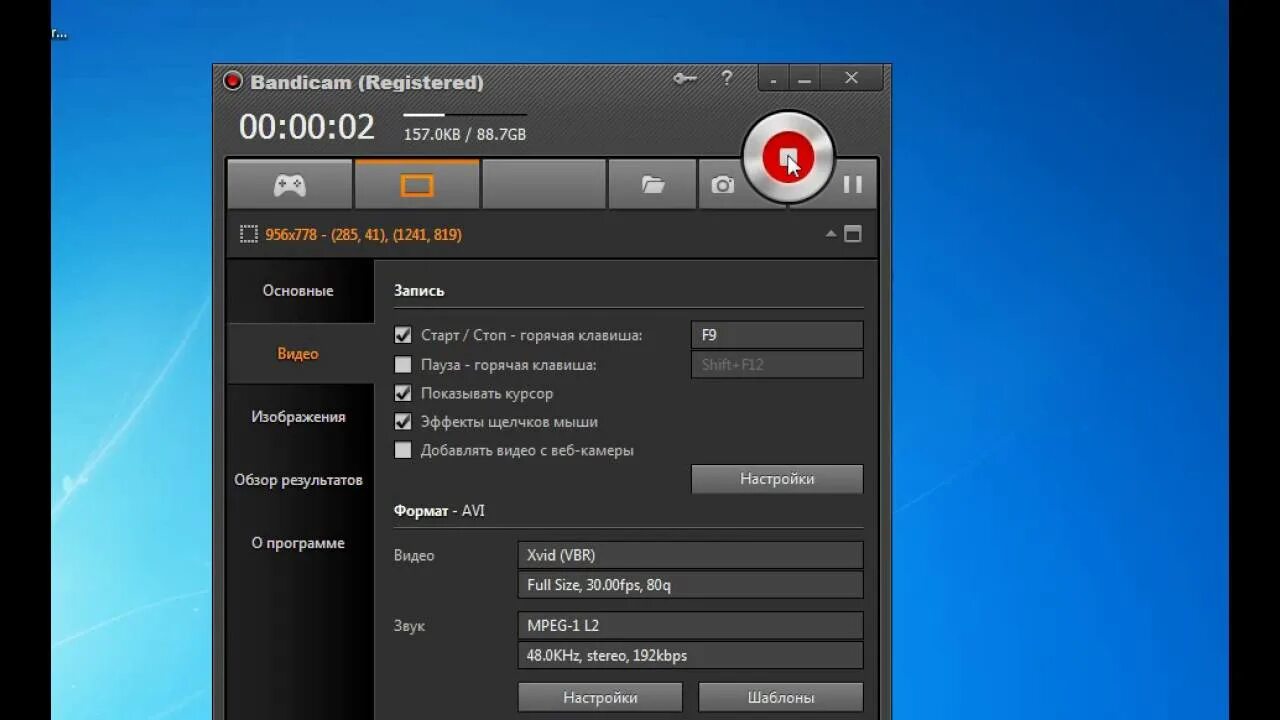Stop recording with the red record button
The height and width of the screenshot is (720, 1280).
(x=789, y=157)
